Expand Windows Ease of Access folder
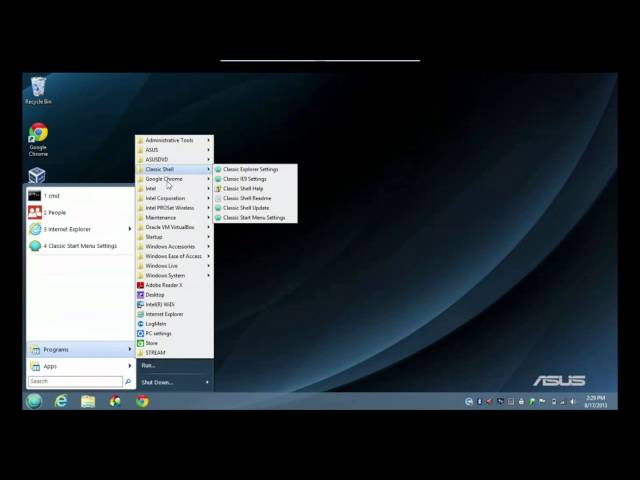The image size is (640, 480). pos(174,256)
